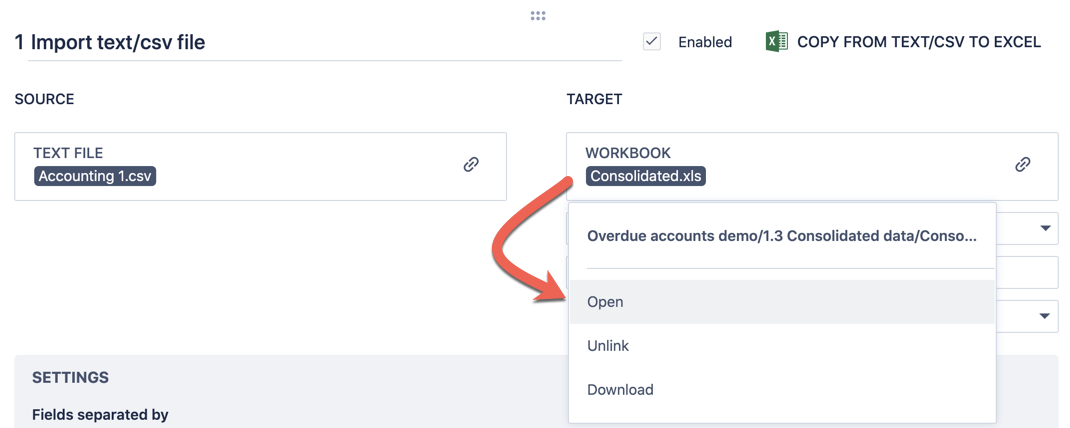The width and height of the screenshot is (1070, 428).
Task: Click link icon in the Workbook box
Action: pos(1022,164)
